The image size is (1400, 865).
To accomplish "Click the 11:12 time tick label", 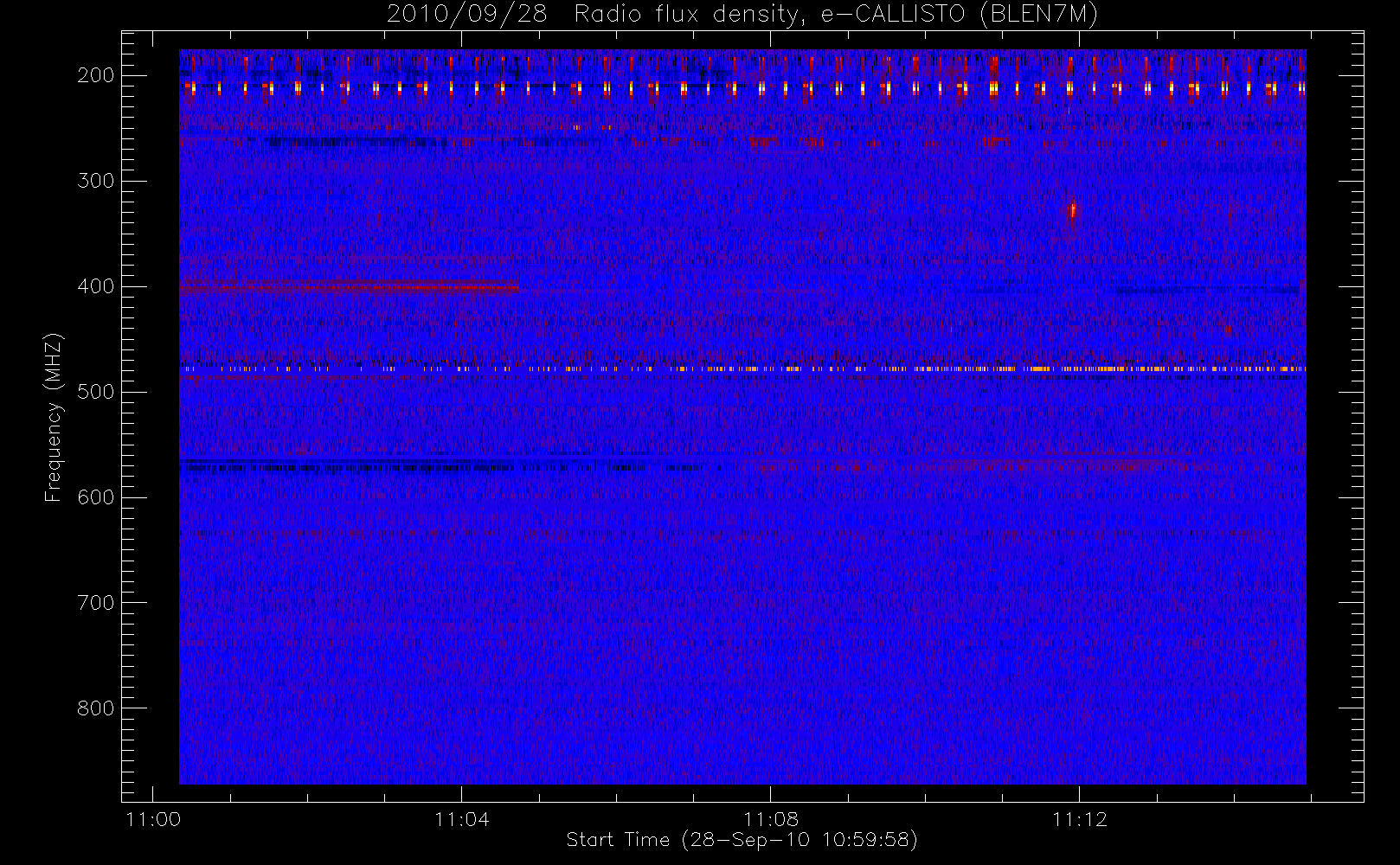I will (1080, 819).
